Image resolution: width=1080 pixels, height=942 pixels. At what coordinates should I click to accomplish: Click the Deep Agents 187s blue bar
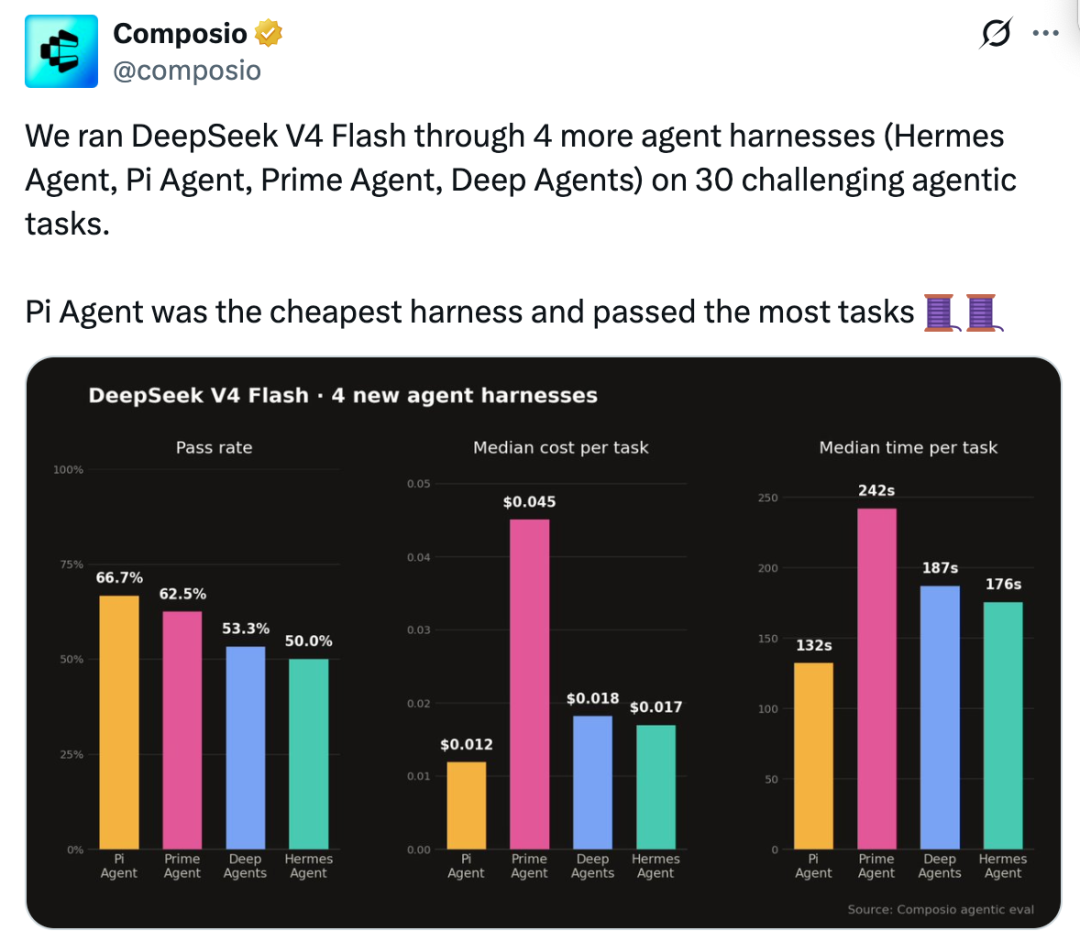(940, 718)
